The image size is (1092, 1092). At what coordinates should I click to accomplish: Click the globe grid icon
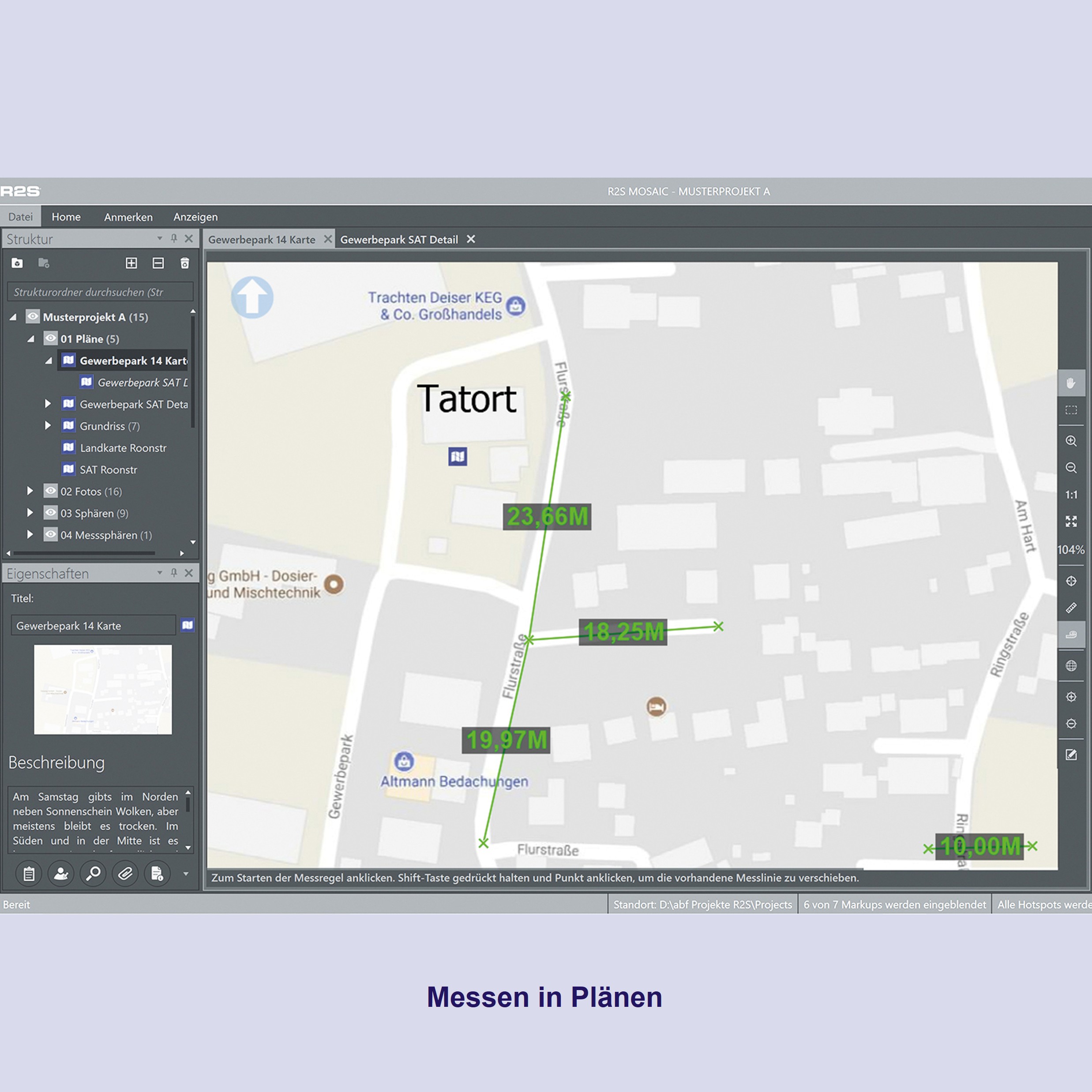point(1070,666)
